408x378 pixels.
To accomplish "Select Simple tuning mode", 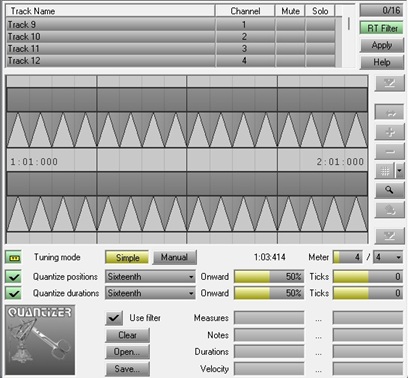I will click(x=127, y=257).
